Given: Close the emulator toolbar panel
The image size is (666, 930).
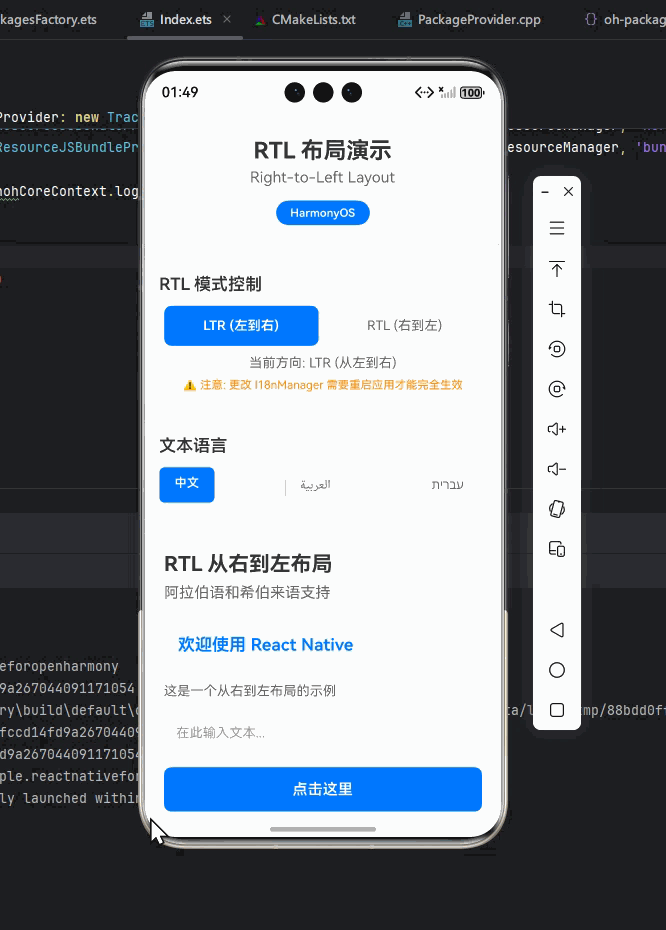Looking at the screenshot, I should tap(568, 192).
